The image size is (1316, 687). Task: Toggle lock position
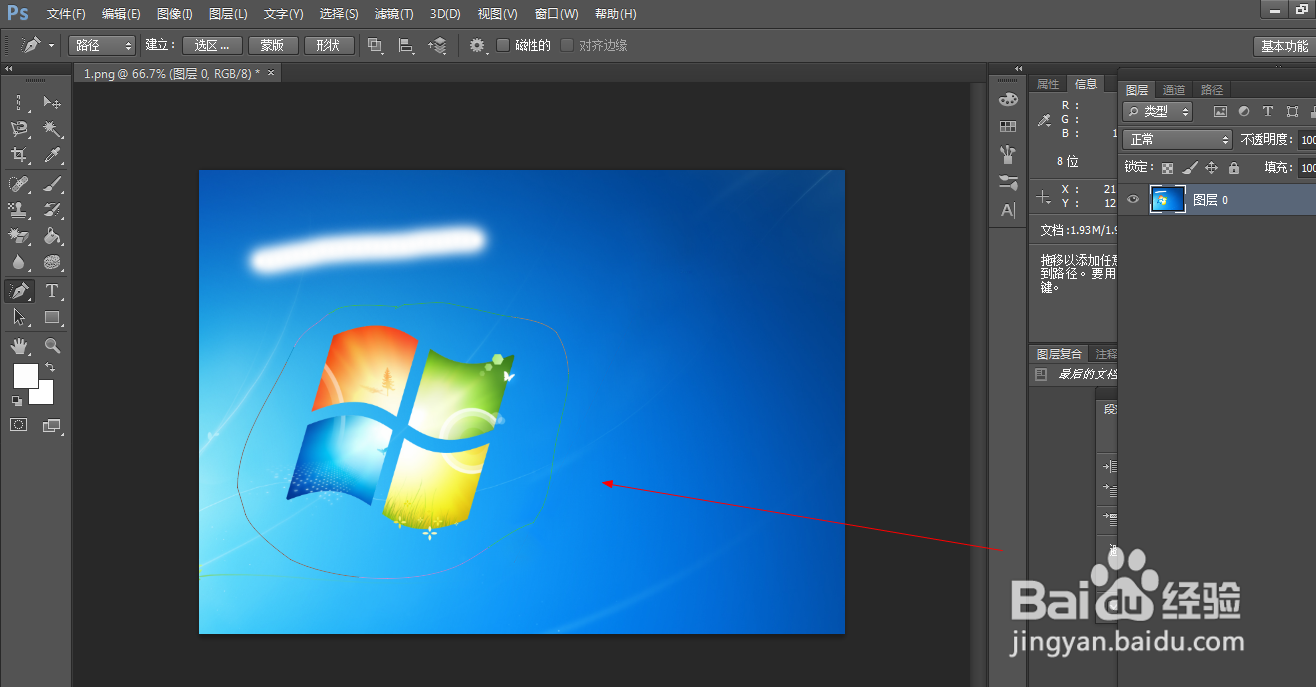(x=1211, y=168)
